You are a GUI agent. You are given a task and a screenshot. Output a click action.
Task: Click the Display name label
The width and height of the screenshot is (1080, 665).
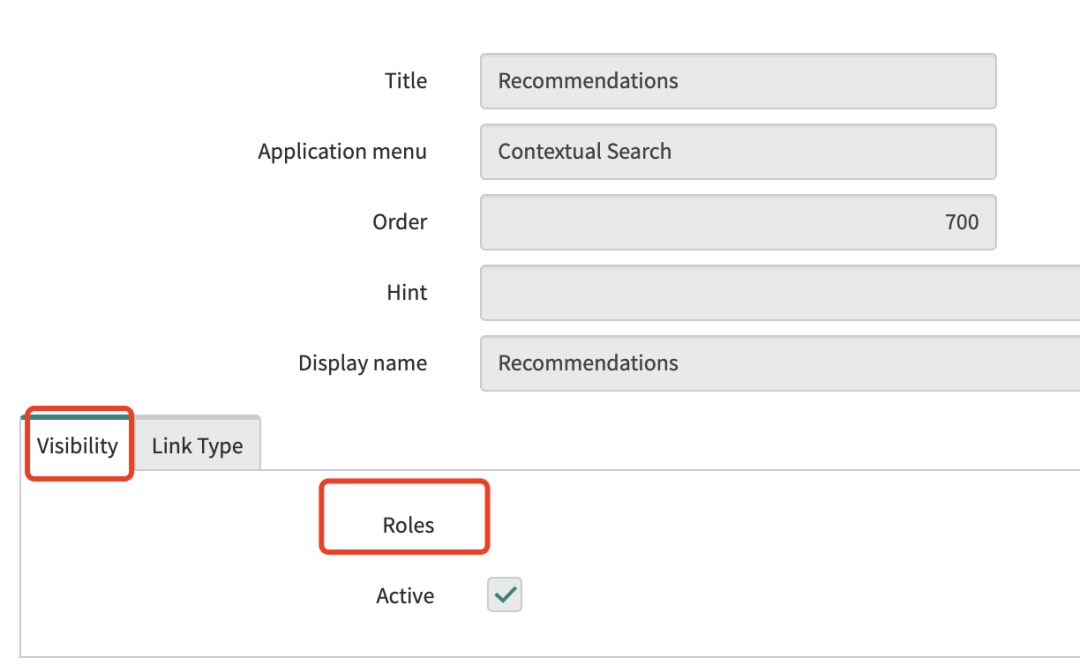[362, 363]
